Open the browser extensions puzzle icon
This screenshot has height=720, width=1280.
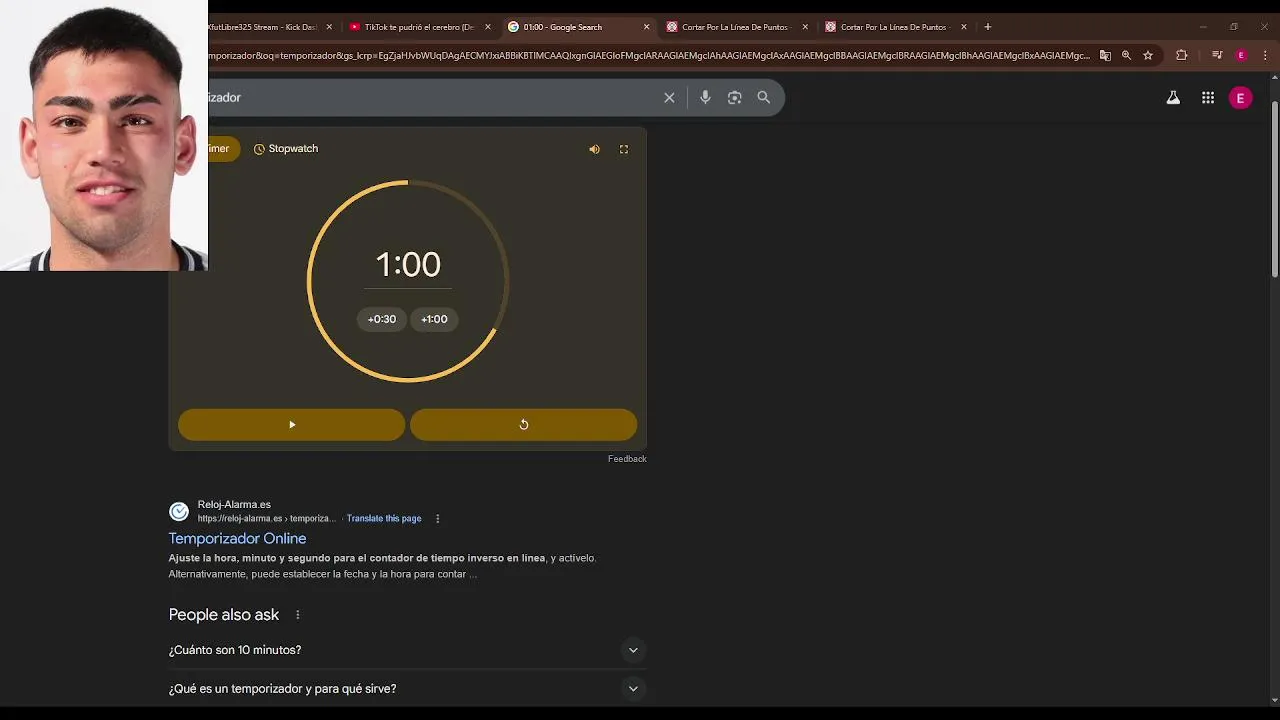(x=1182, y=56)
